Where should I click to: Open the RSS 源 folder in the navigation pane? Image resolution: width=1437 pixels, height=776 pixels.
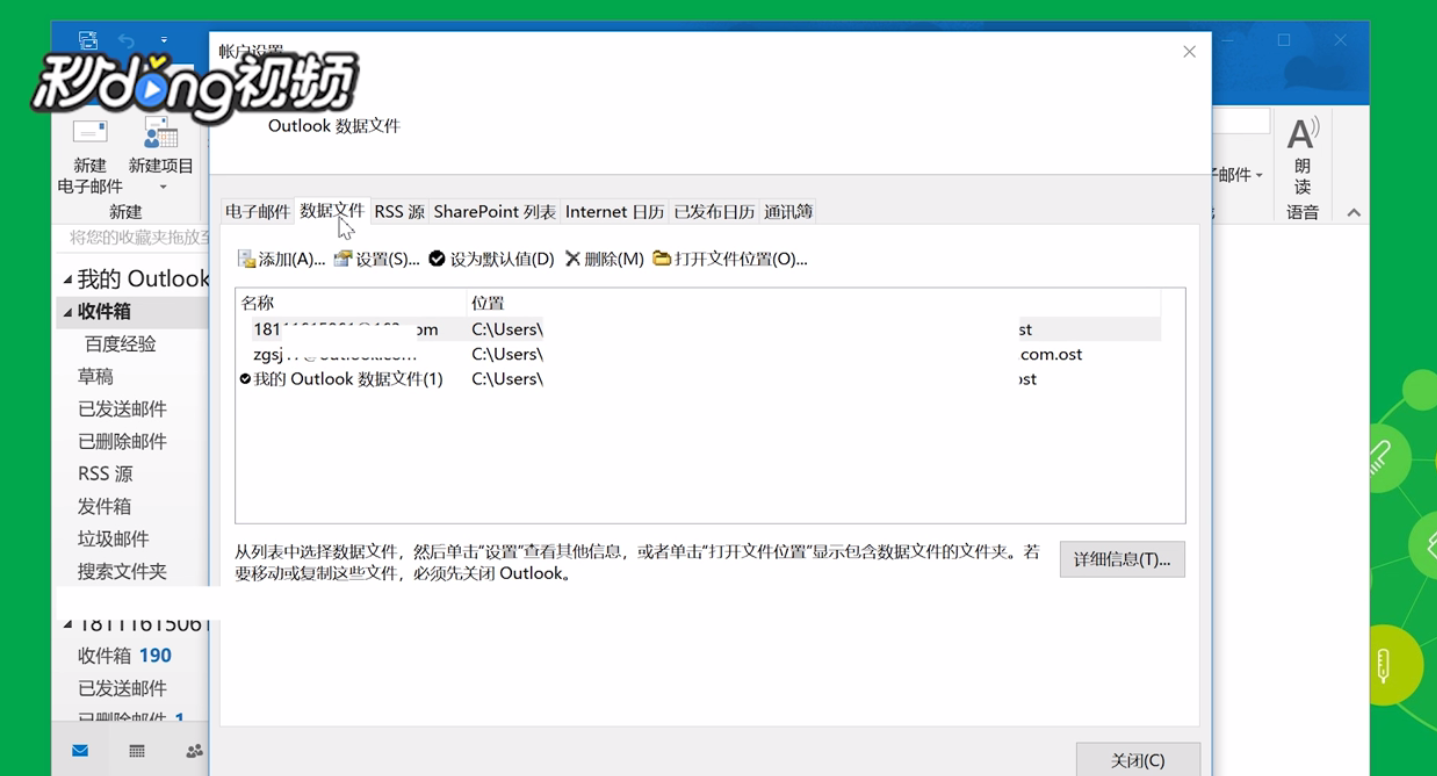point(105,474)
